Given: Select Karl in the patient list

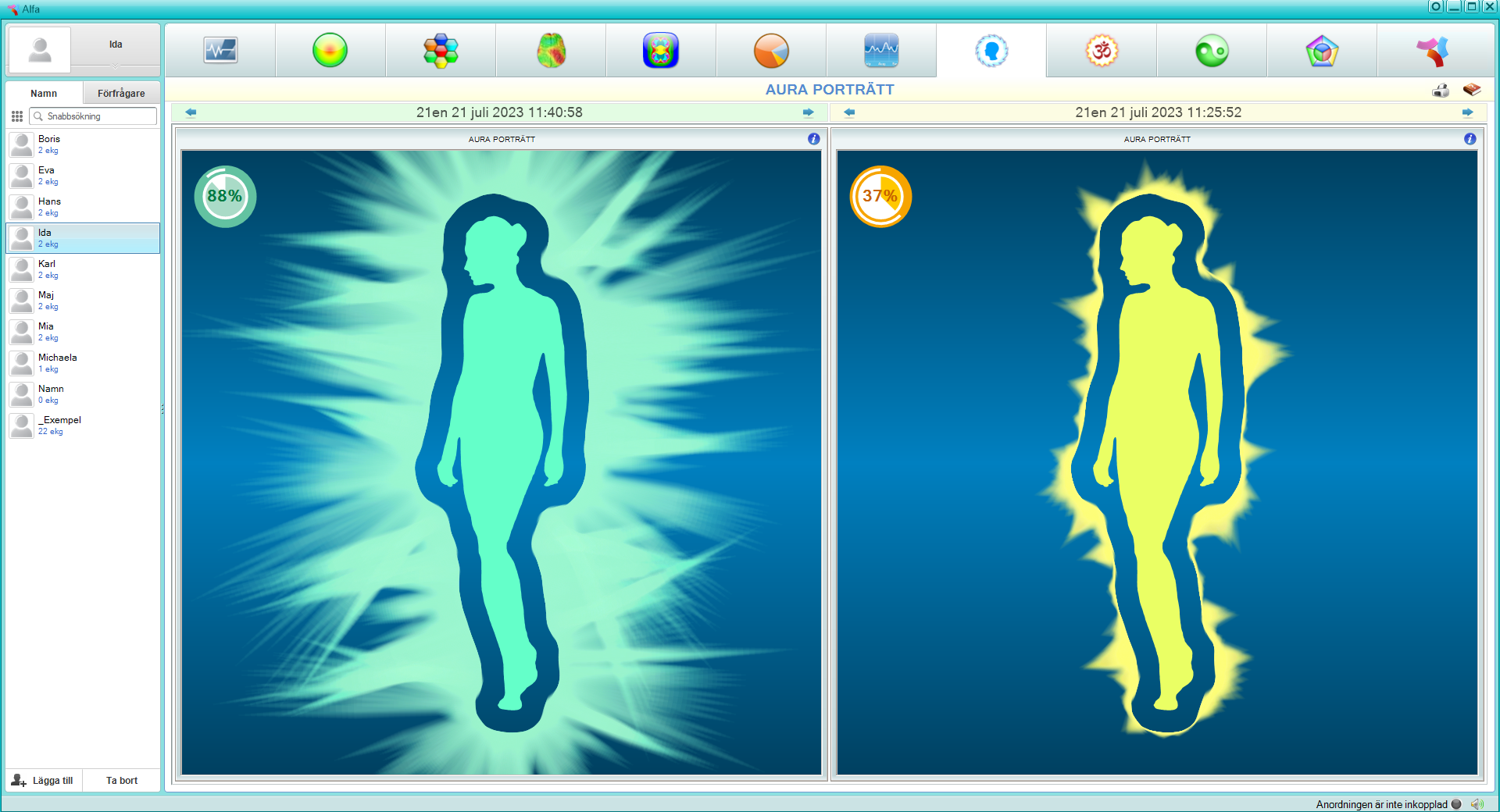Looking at the screenshot, I should pyautogui.click(x=83, y=269).
